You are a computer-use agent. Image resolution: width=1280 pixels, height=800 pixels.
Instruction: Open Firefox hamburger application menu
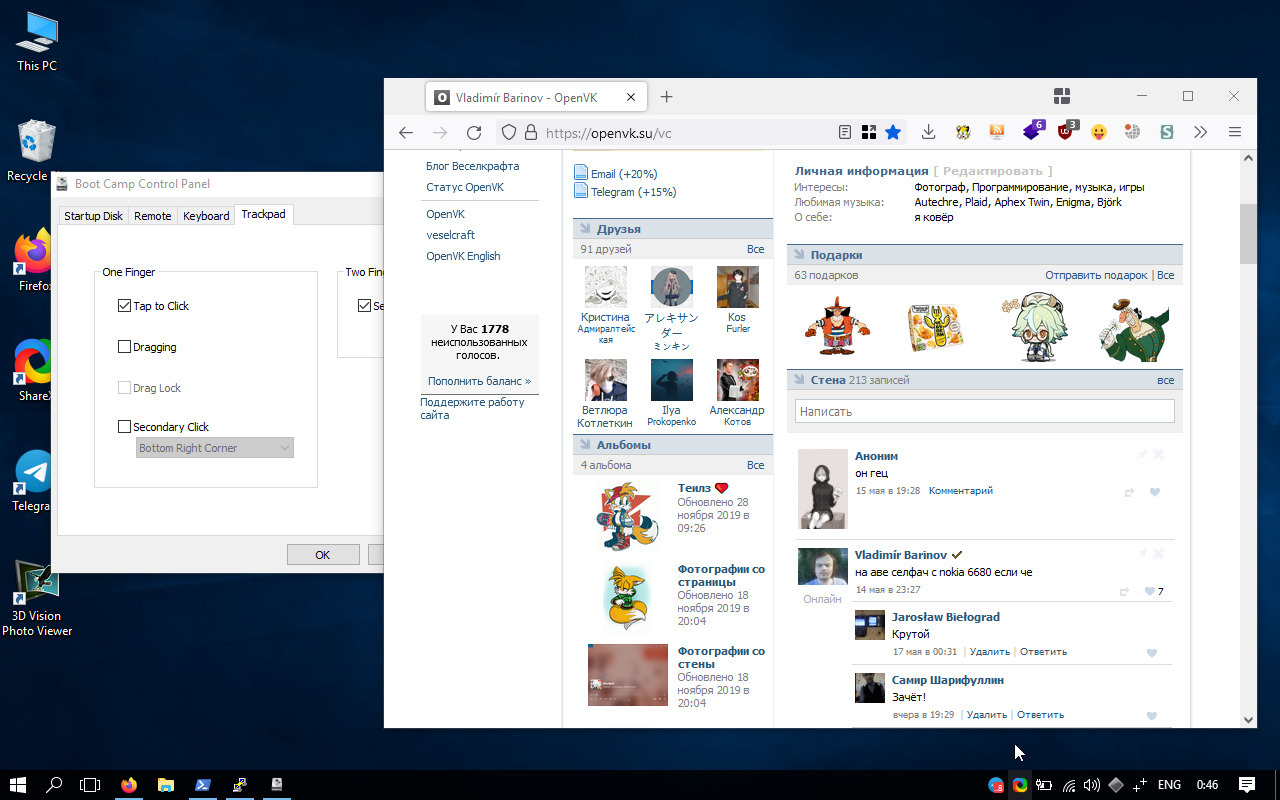[x=1235, y=132]
